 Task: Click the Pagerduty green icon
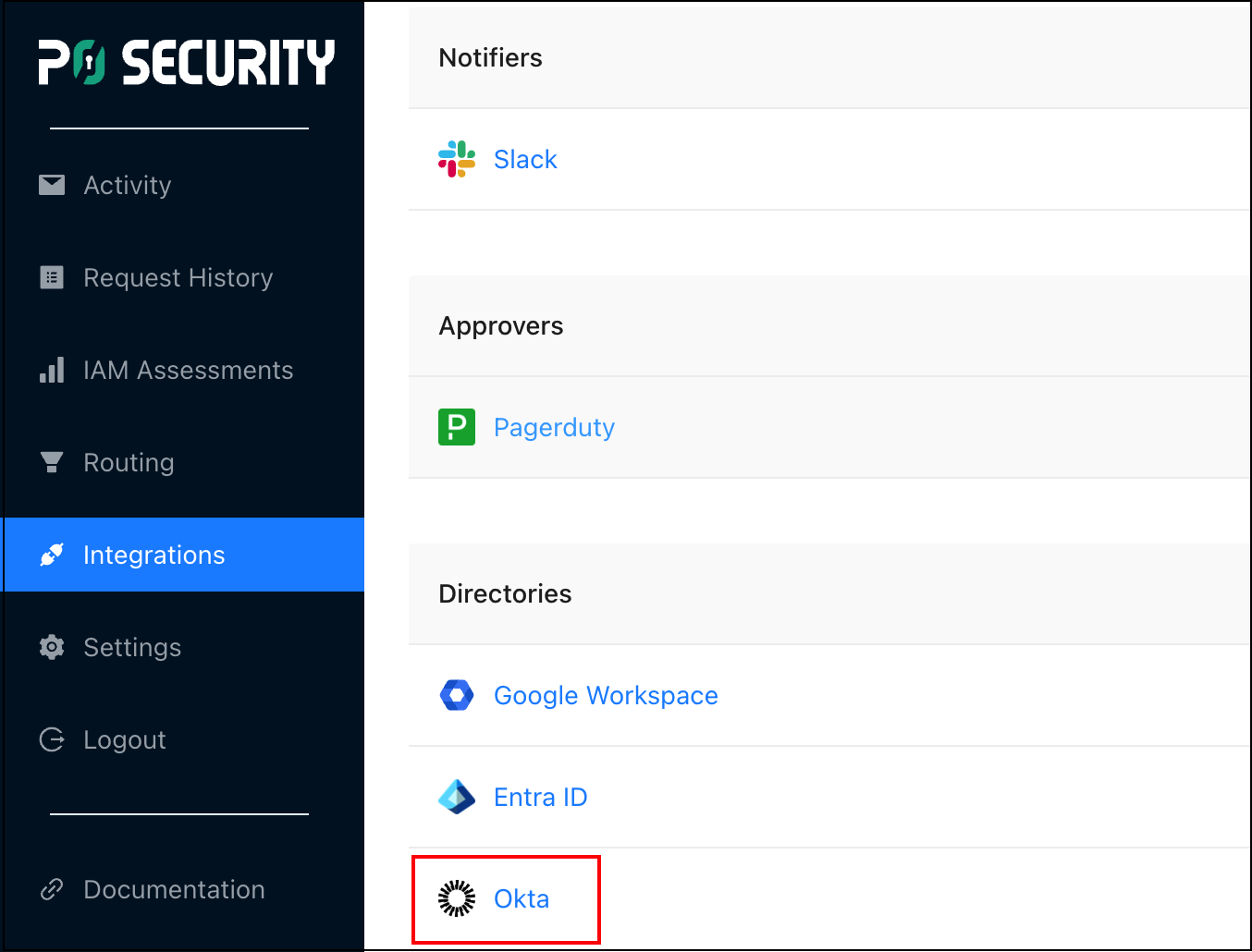click(x=456, y=426)
